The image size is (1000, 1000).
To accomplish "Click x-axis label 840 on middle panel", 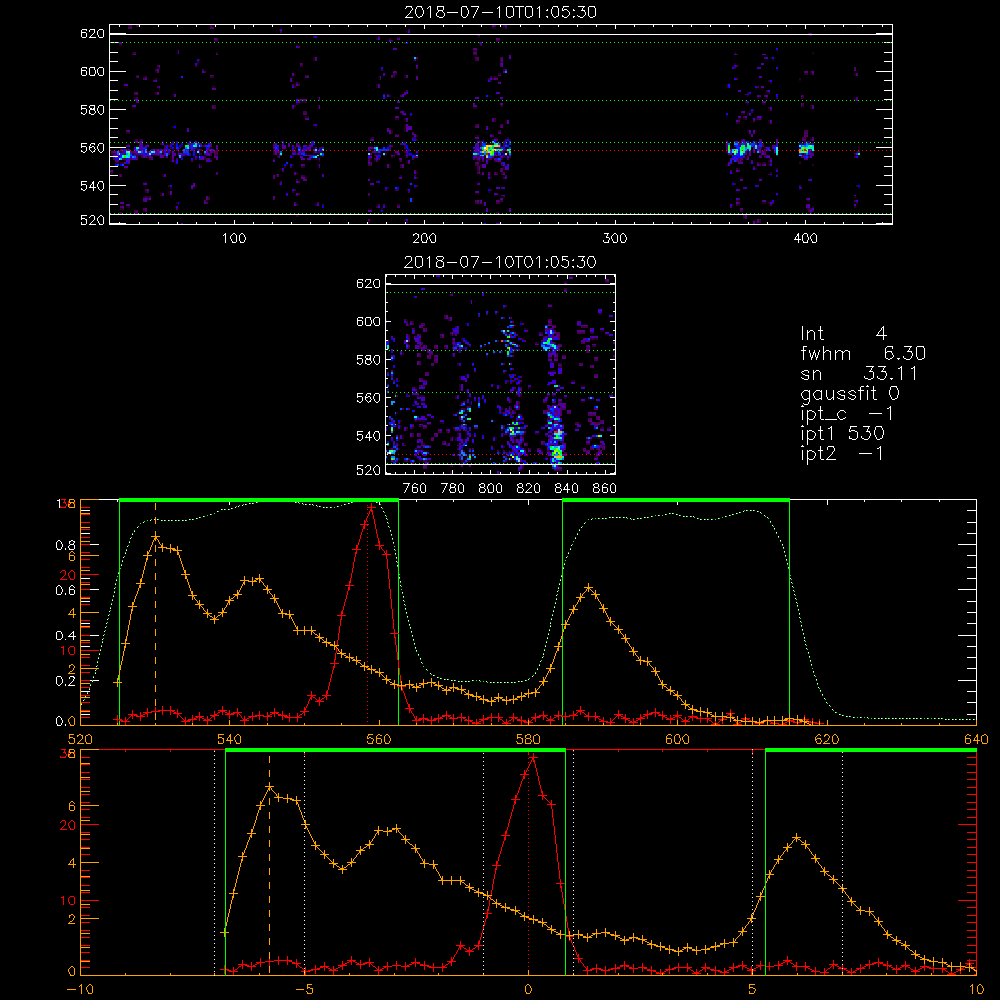I will click(566, 489).
